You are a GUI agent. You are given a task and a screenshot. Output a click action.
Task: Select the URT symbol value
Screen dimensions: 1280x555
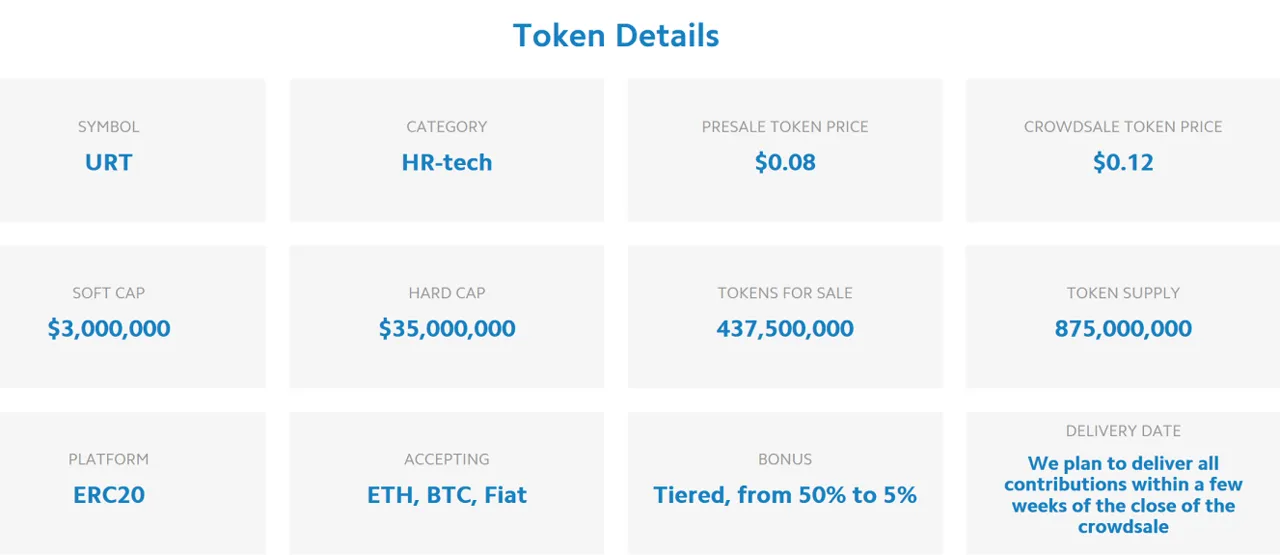[x=109, y=162]
